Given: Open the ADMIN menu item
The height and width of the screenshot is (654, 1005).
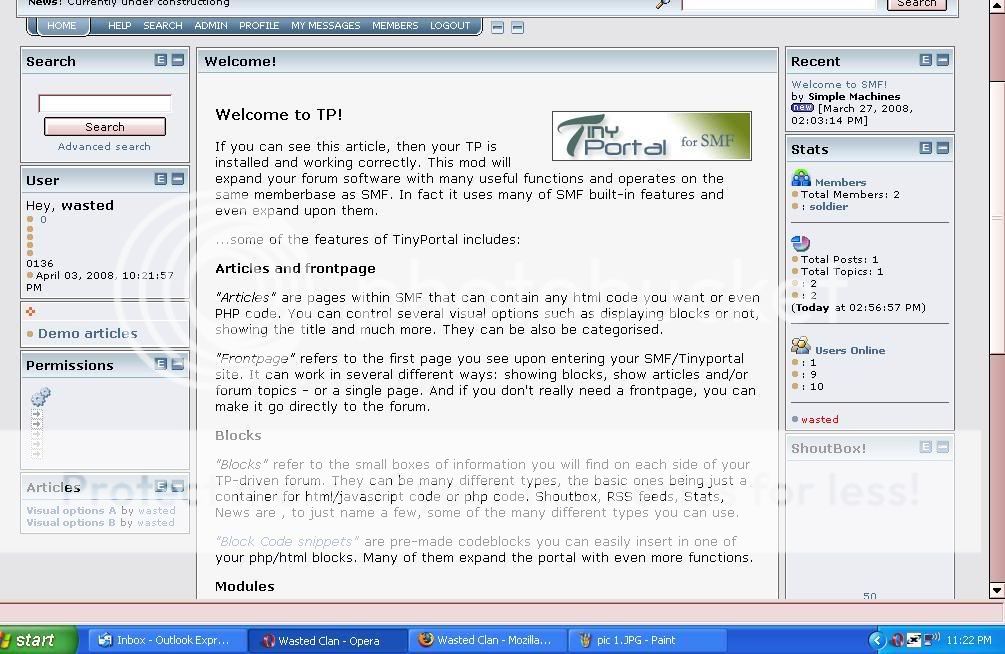Looking at the screenshot, I should (210, 25).
